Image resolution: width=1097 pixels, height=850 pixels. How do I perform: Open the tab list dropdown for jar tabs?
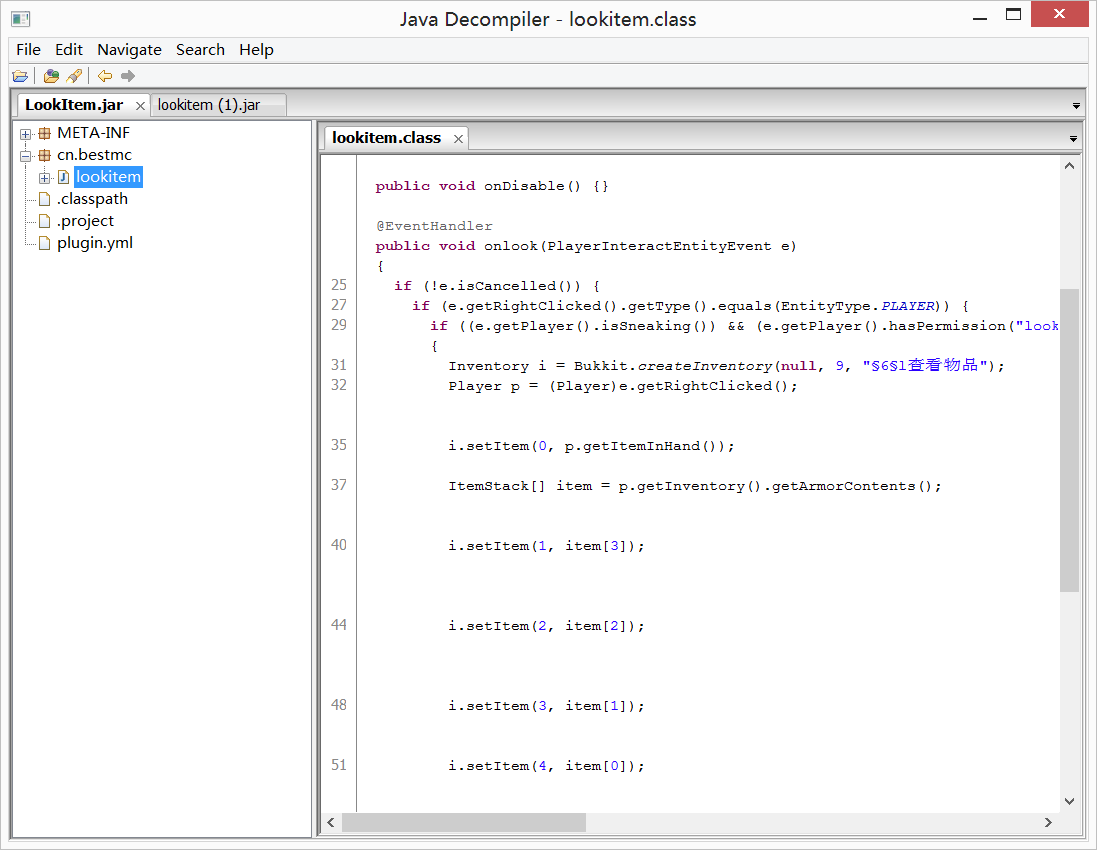[x=1076, y=105]
